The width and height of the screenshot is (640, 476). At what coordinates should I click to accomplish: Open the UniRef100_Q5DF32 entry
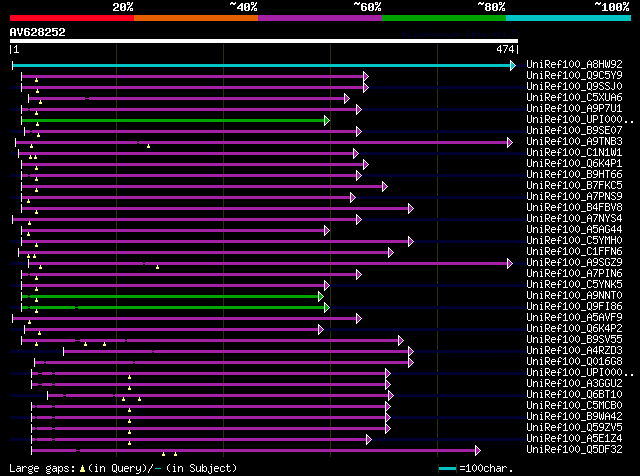(574, 450)
